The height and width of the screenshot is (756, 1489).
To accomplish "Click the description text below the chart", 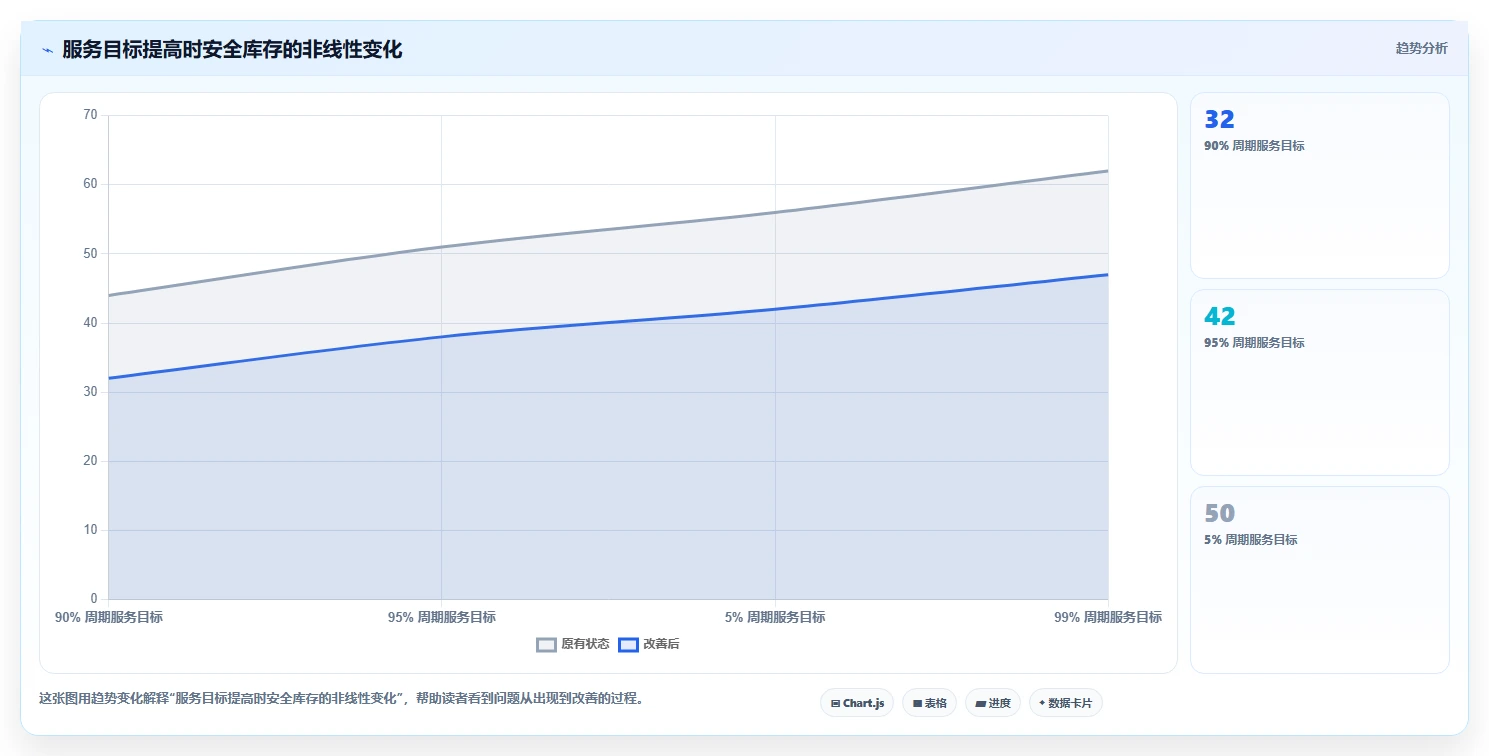I will point(341,698).
